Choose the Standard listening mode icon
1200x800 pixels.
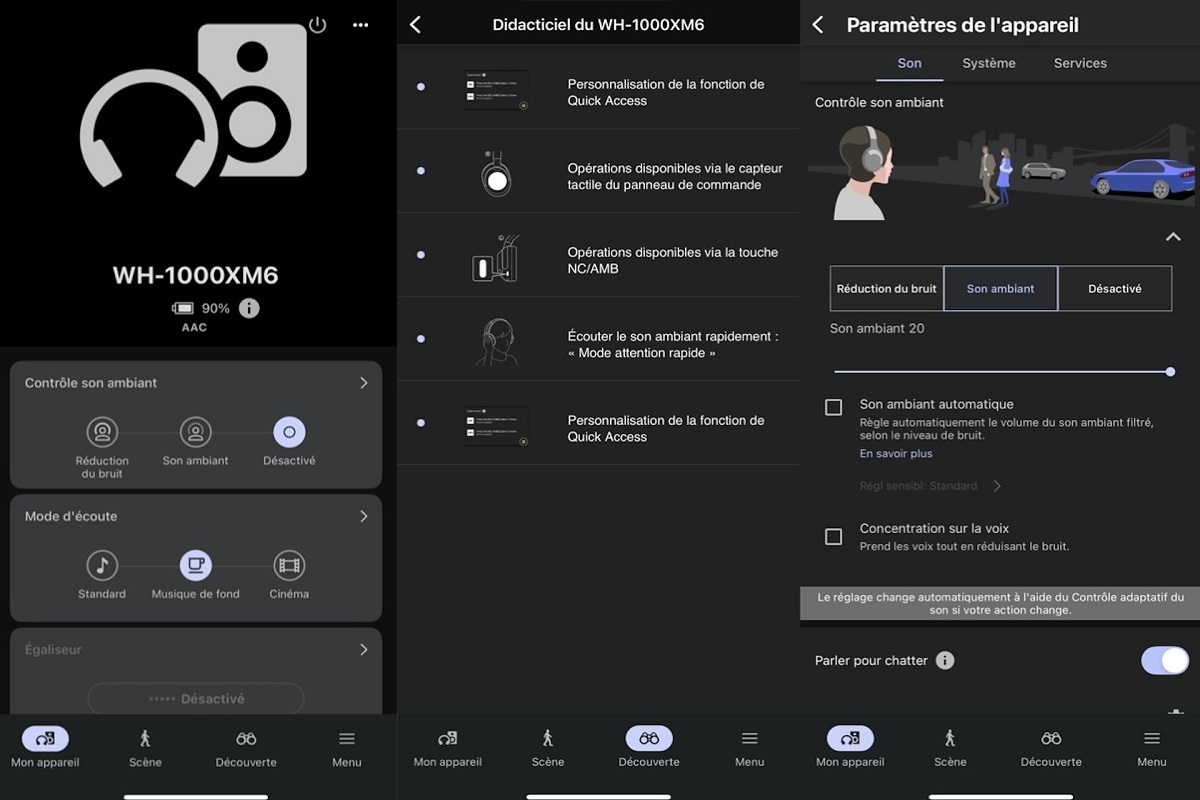coord(102,565)
